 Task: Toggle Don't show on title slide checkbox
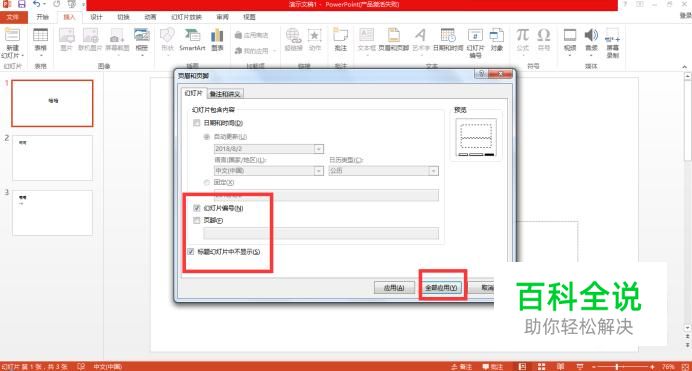pyautogui.click(x=191, y=251)
